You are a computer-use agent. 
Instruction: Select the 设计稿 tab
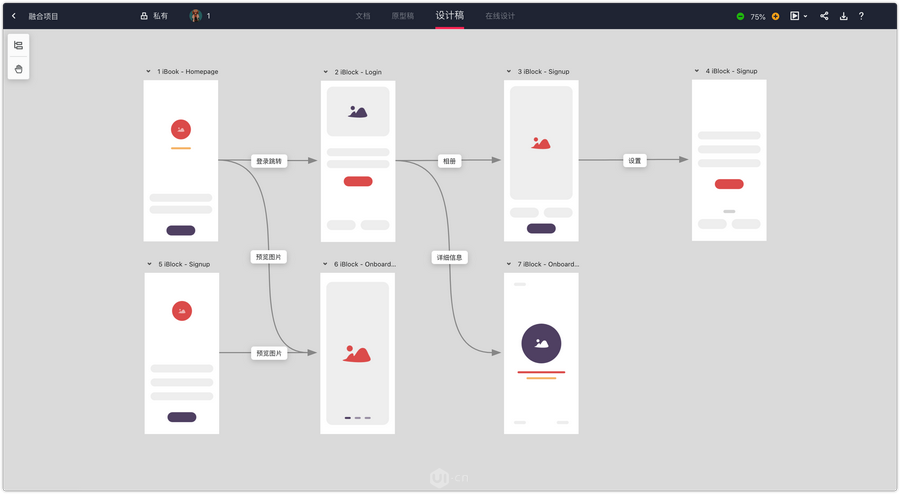pyautogui.click(x=449, y=15)
